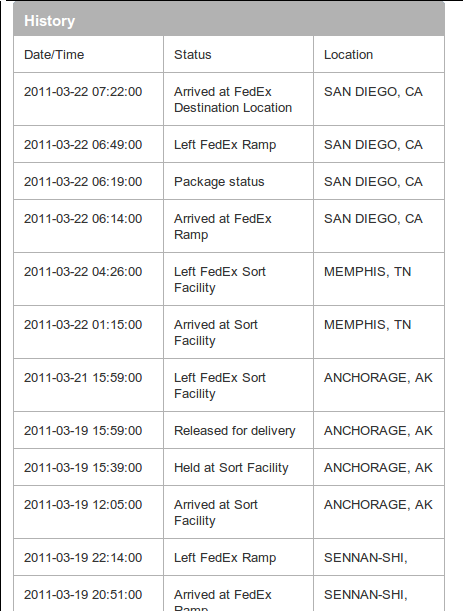Click ANCHORAGE, AK beside Released for delivery
Screen dimensions: 463x611
pos(378,431)
